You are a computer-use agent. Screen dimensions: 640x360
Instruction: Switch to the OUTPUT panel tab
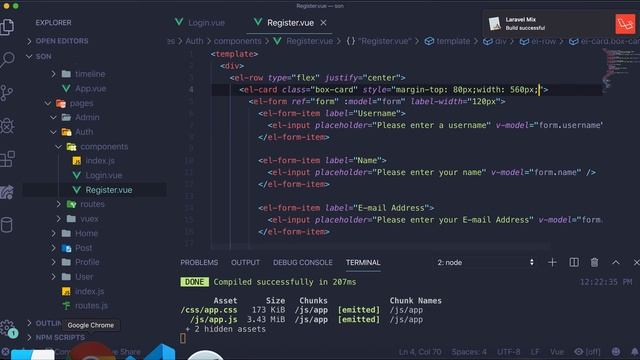click(x=245, y=262)
